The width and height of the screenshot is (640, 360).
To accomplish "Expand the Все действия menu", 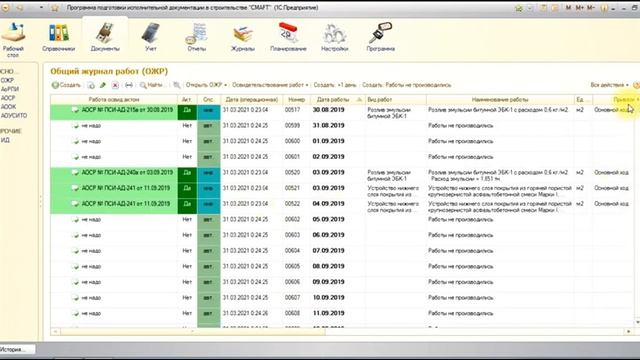I will (609, 85).
